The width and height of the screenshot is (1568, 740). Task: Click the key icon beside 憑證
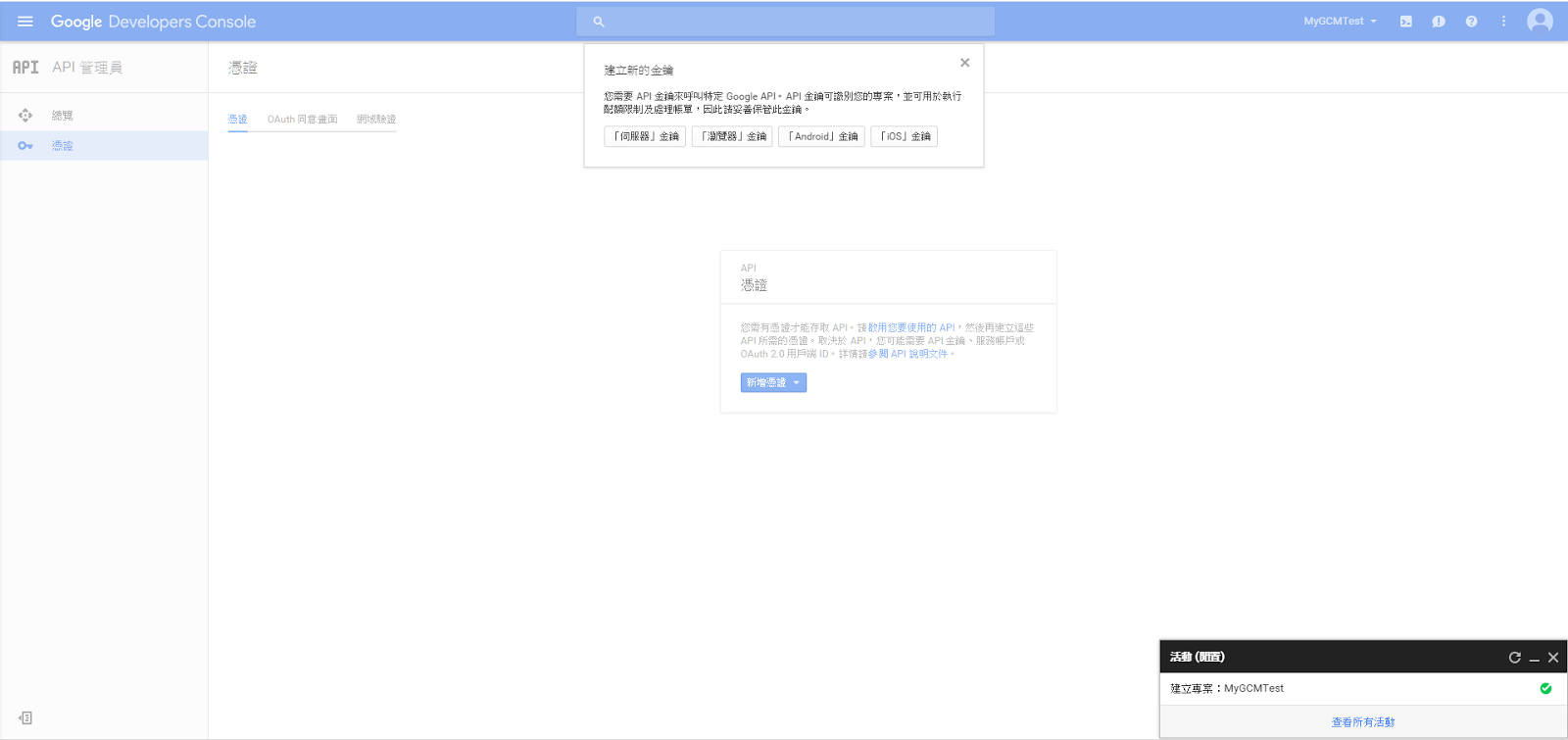coord(25,146)
